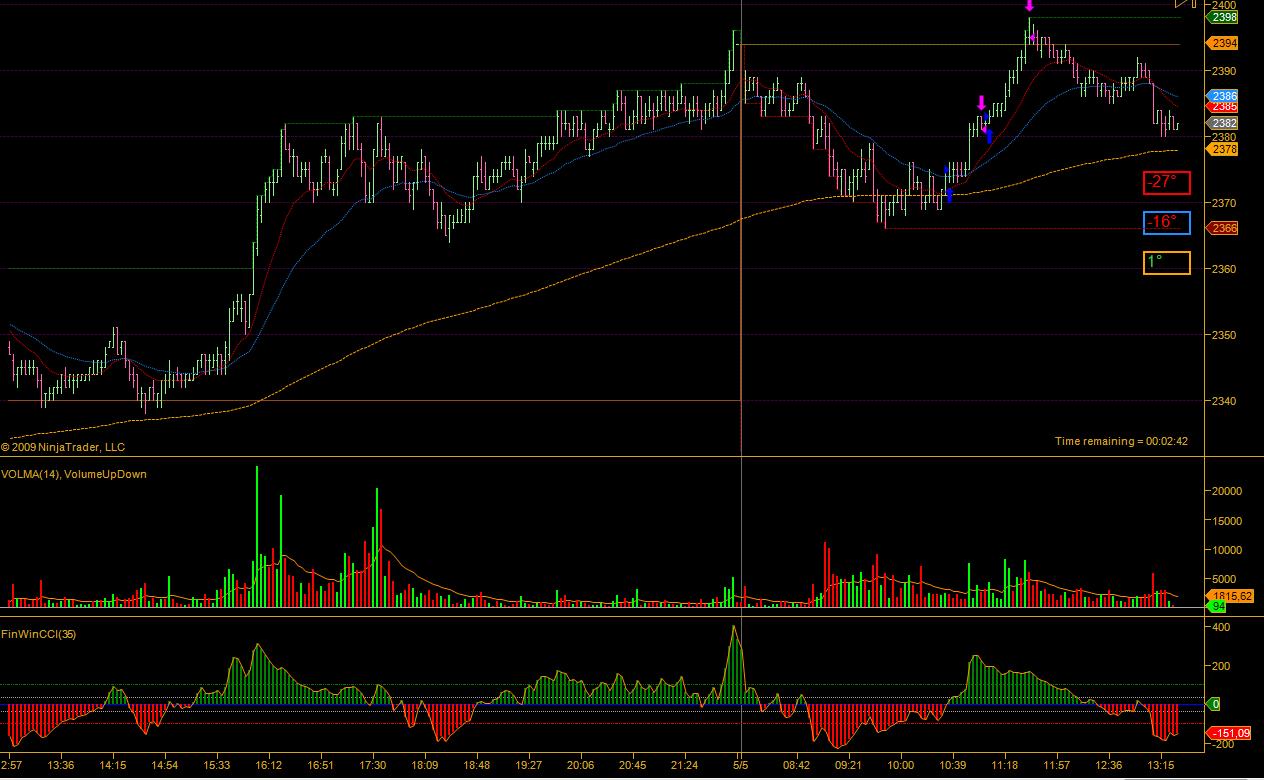
Task: Select the blue 2386 price marker
Action: point(1224,97)
